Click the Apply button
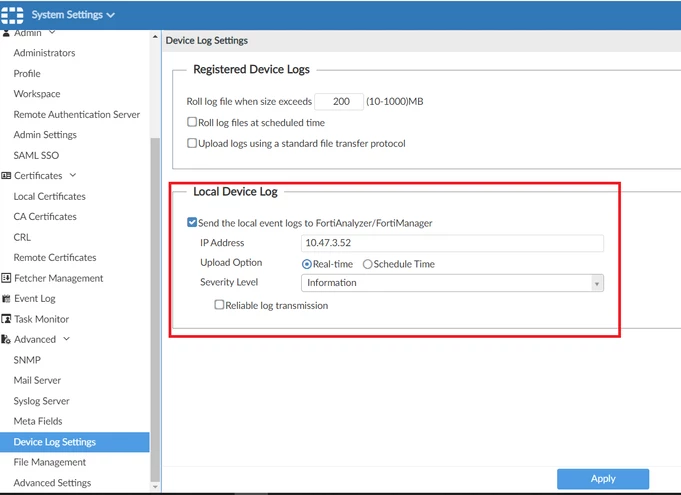 (603, 479)
